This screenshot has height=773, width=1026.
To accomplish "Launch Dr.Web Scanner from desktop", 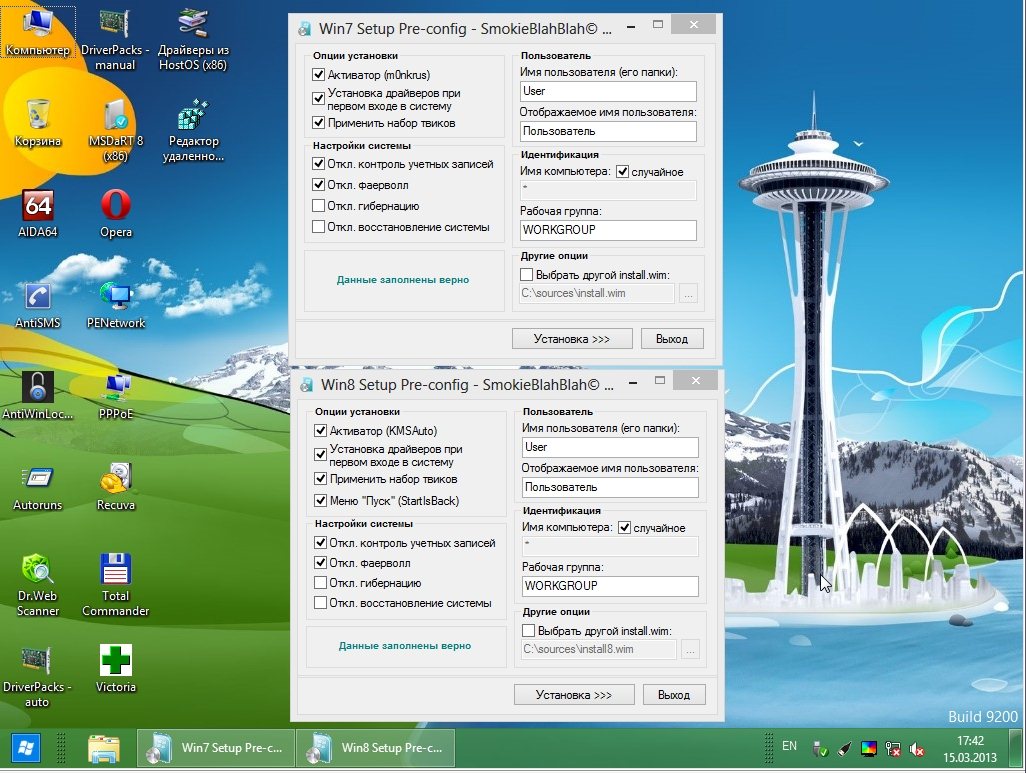I will [38, 570].
